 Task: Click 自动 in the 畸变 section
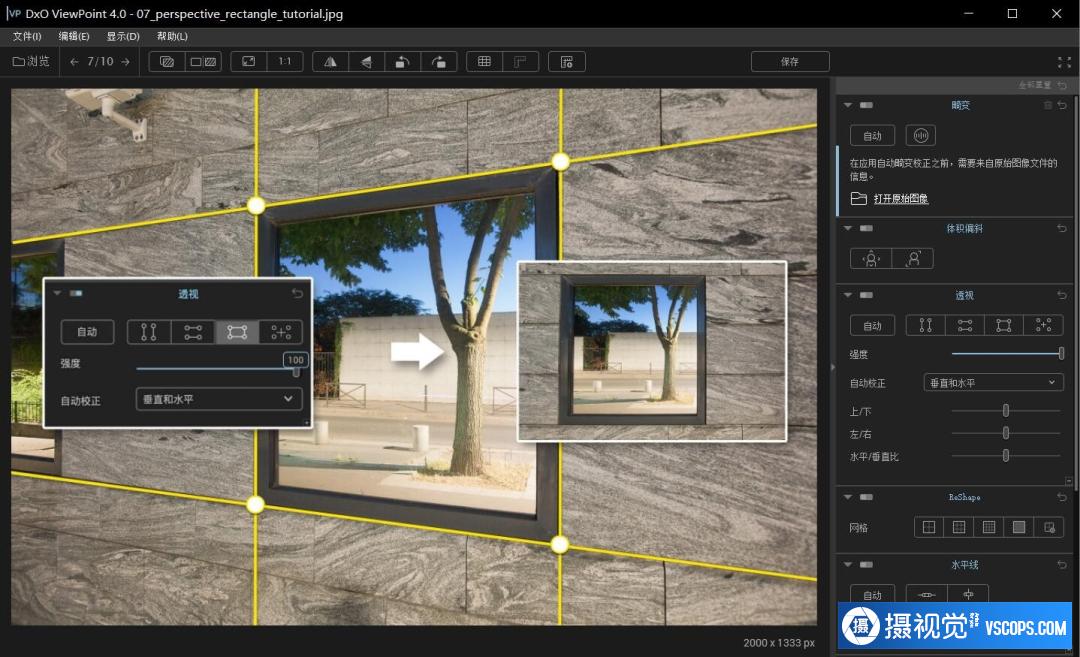(x=873, y=136)
